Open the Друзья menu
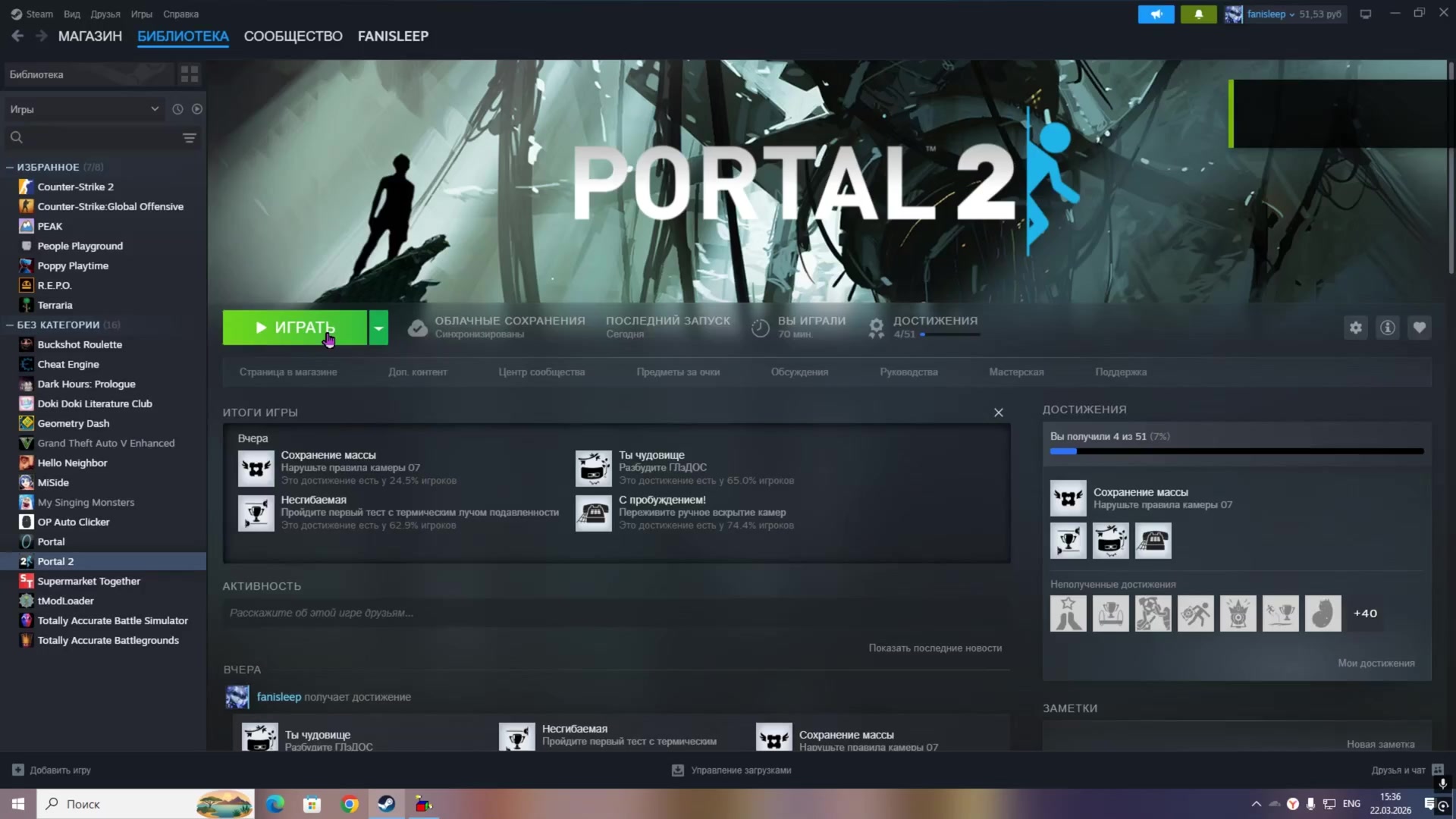1456x819 pixels. point(105,14)
